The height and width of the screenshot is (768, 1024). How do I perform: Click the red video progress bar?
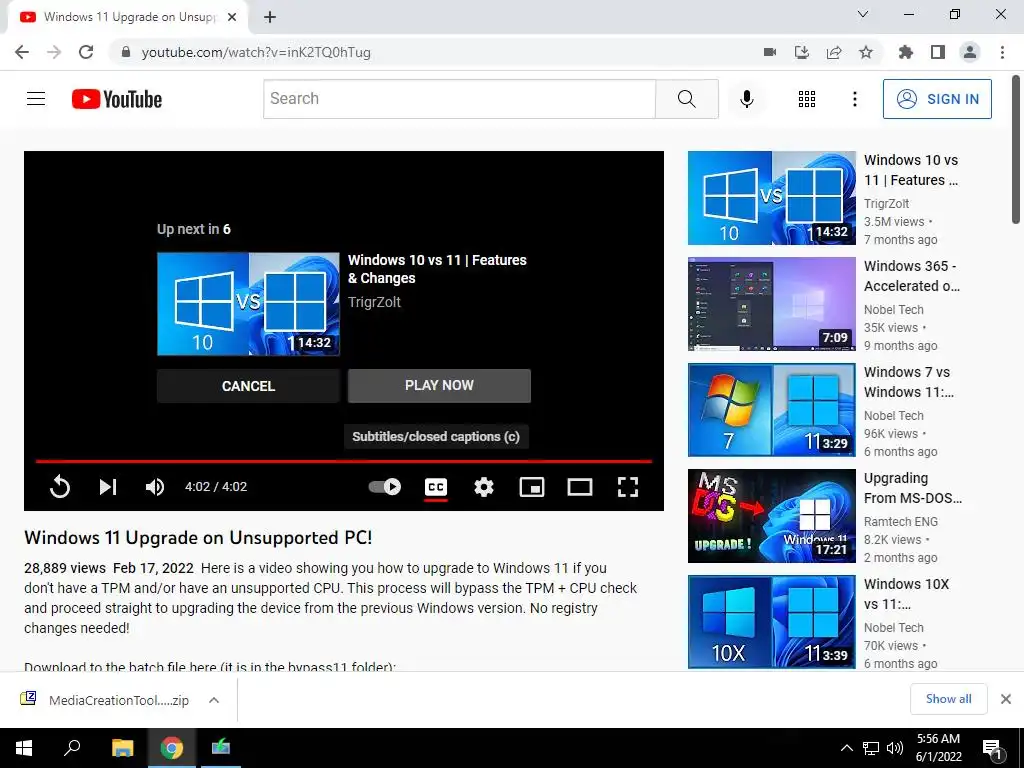[344, 461]
